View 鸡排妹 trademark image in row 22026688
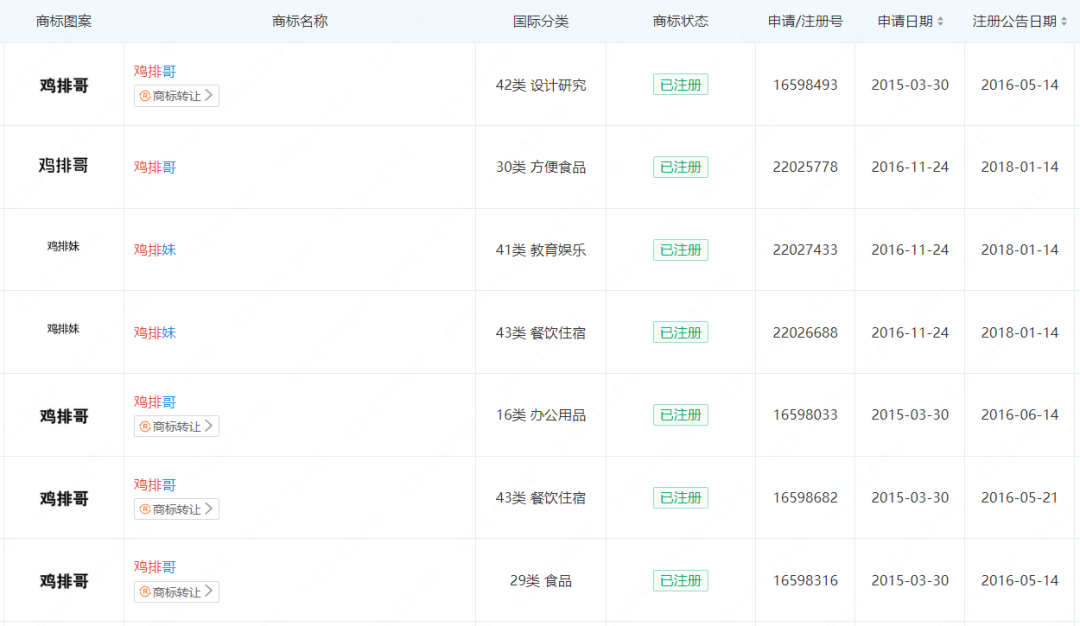Viewport: 1080px width, 626px height. 63,328
